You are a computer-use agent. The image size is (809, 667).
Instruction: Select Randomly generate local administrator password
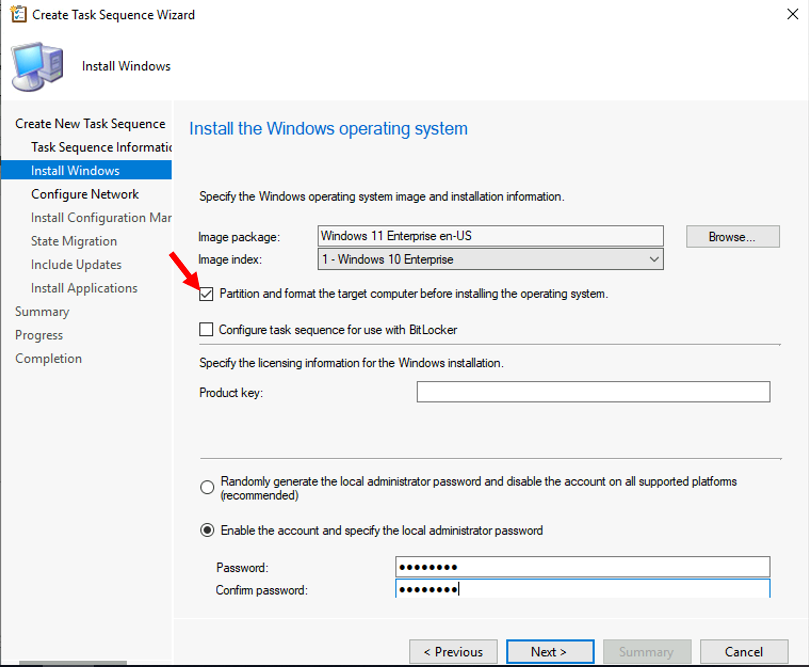pos(207,487)
